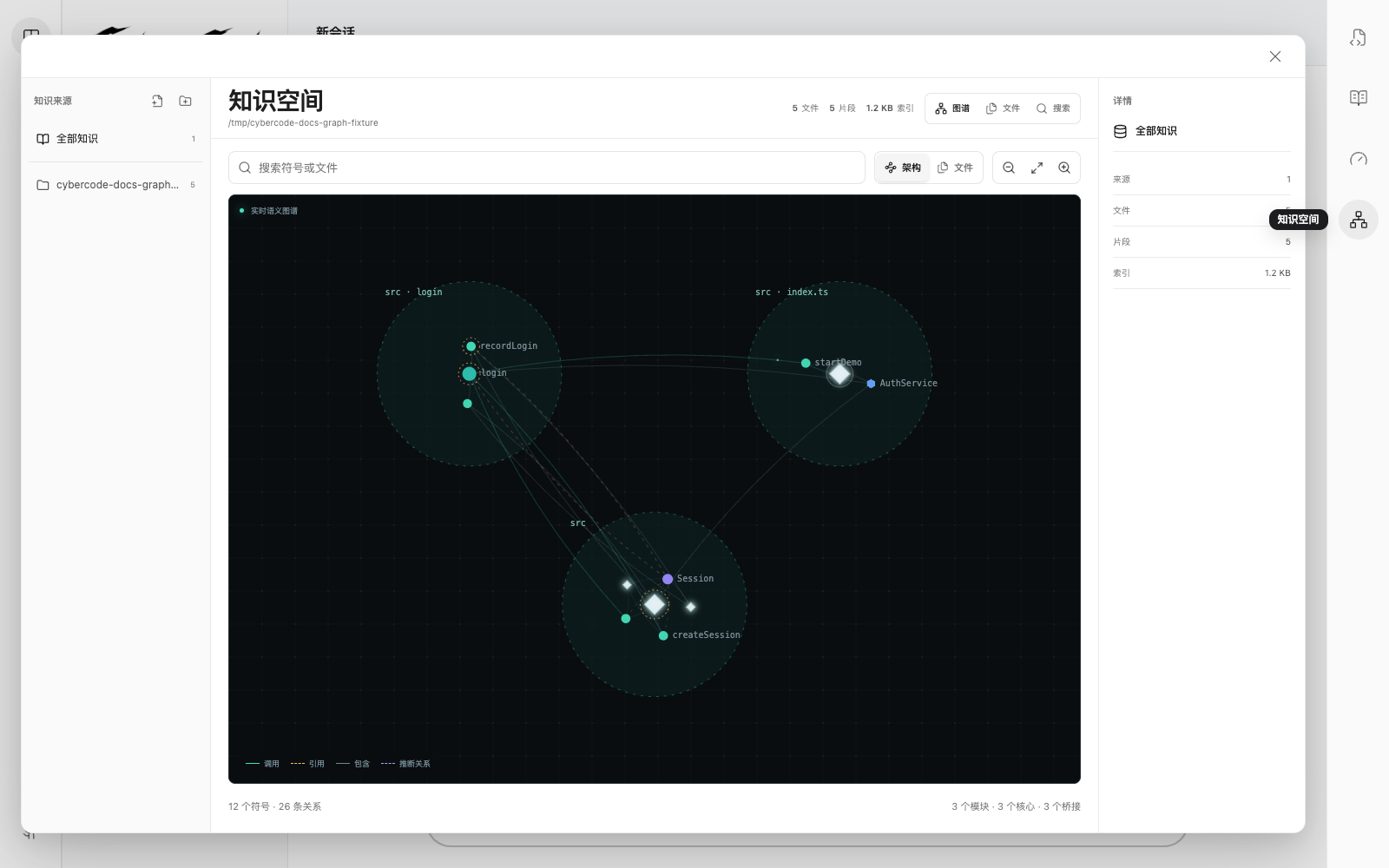This screenshot has width=1389, height=868.
Task: Click the Session node
Action: [668, 579]
